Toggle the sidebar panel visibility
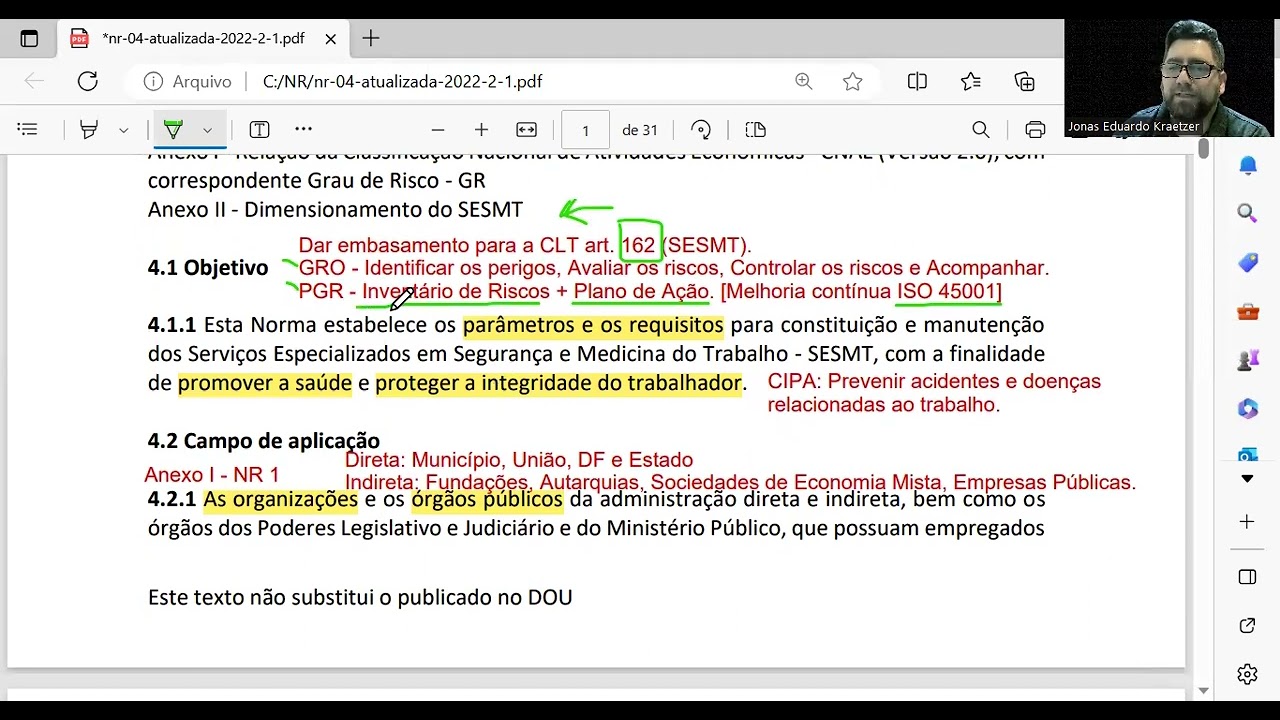The image size is (1280, 720). click(x=1247, y=577)
